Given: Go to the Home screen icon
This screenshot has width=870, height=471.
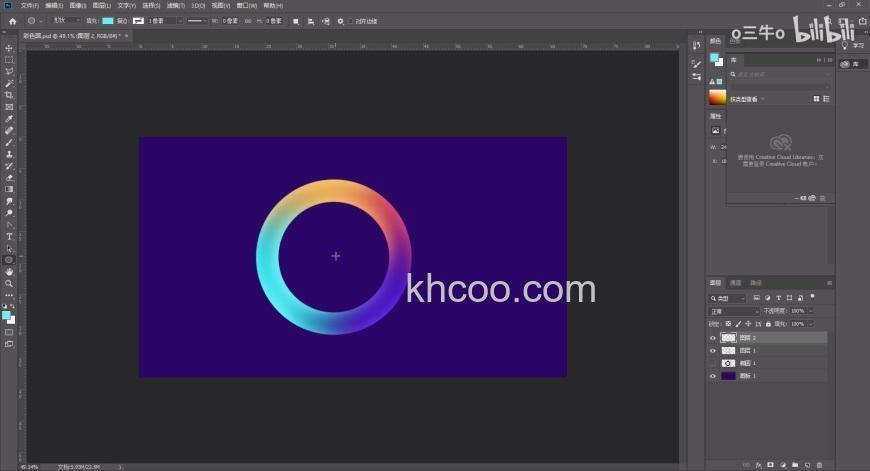Looking at the screenshot, I should pos(13,21).
